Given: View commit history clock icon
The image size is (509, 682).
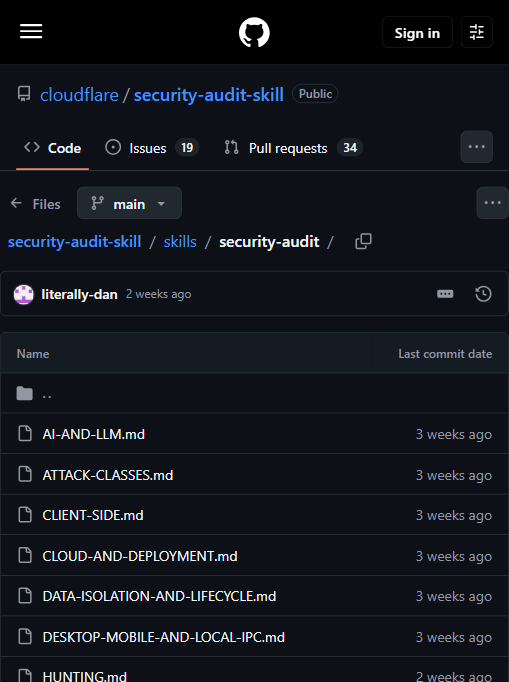Looking at the screenshot, I should coord(483,294).
